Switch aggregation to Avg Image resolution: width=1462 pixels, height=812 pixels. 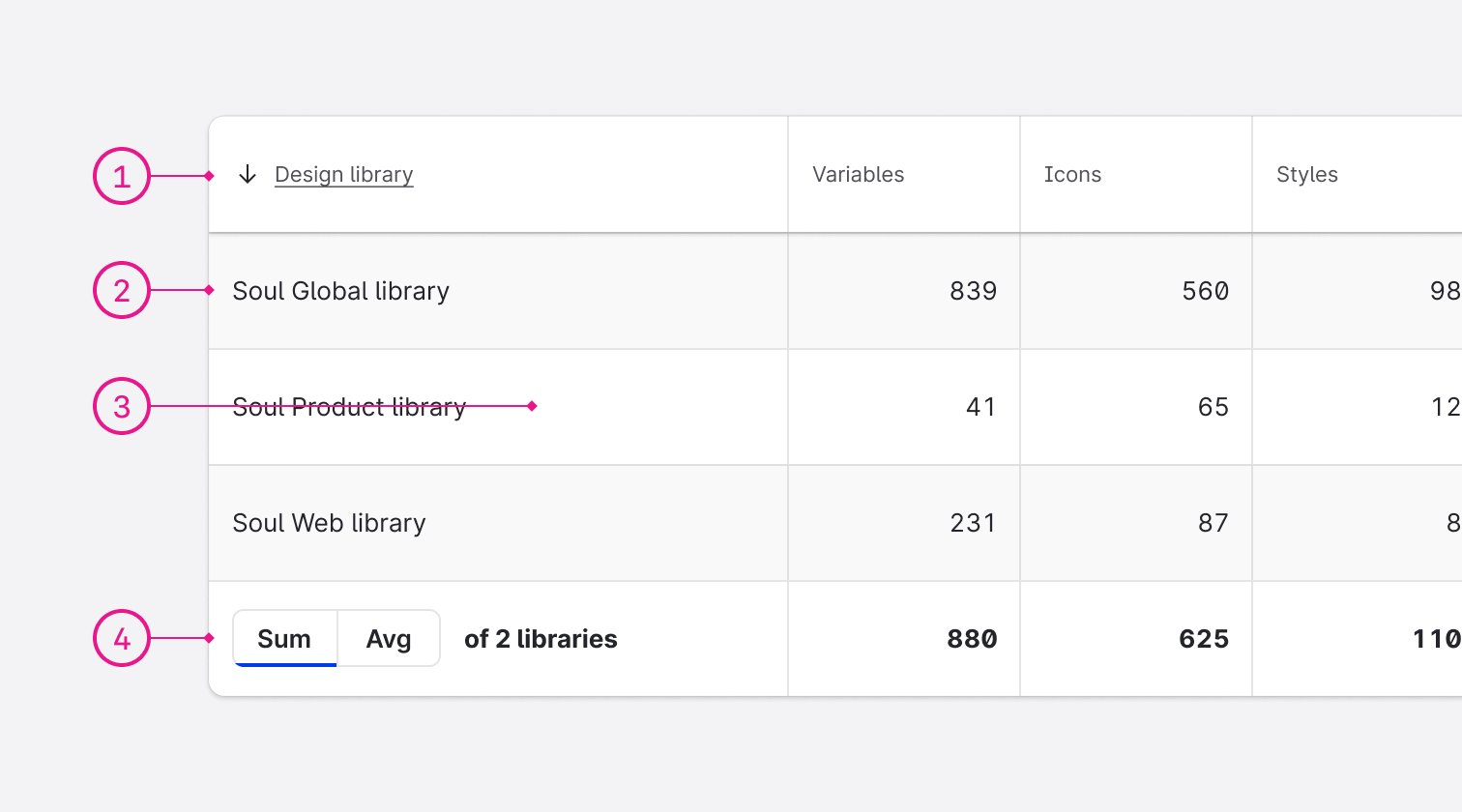pos(387,638)
